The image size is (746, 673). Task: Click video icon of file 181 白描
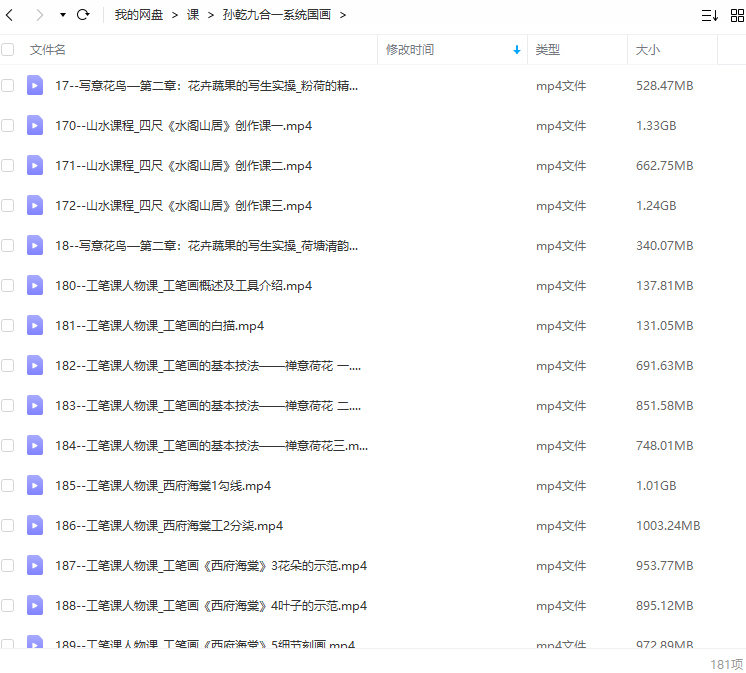pos(35,326)
